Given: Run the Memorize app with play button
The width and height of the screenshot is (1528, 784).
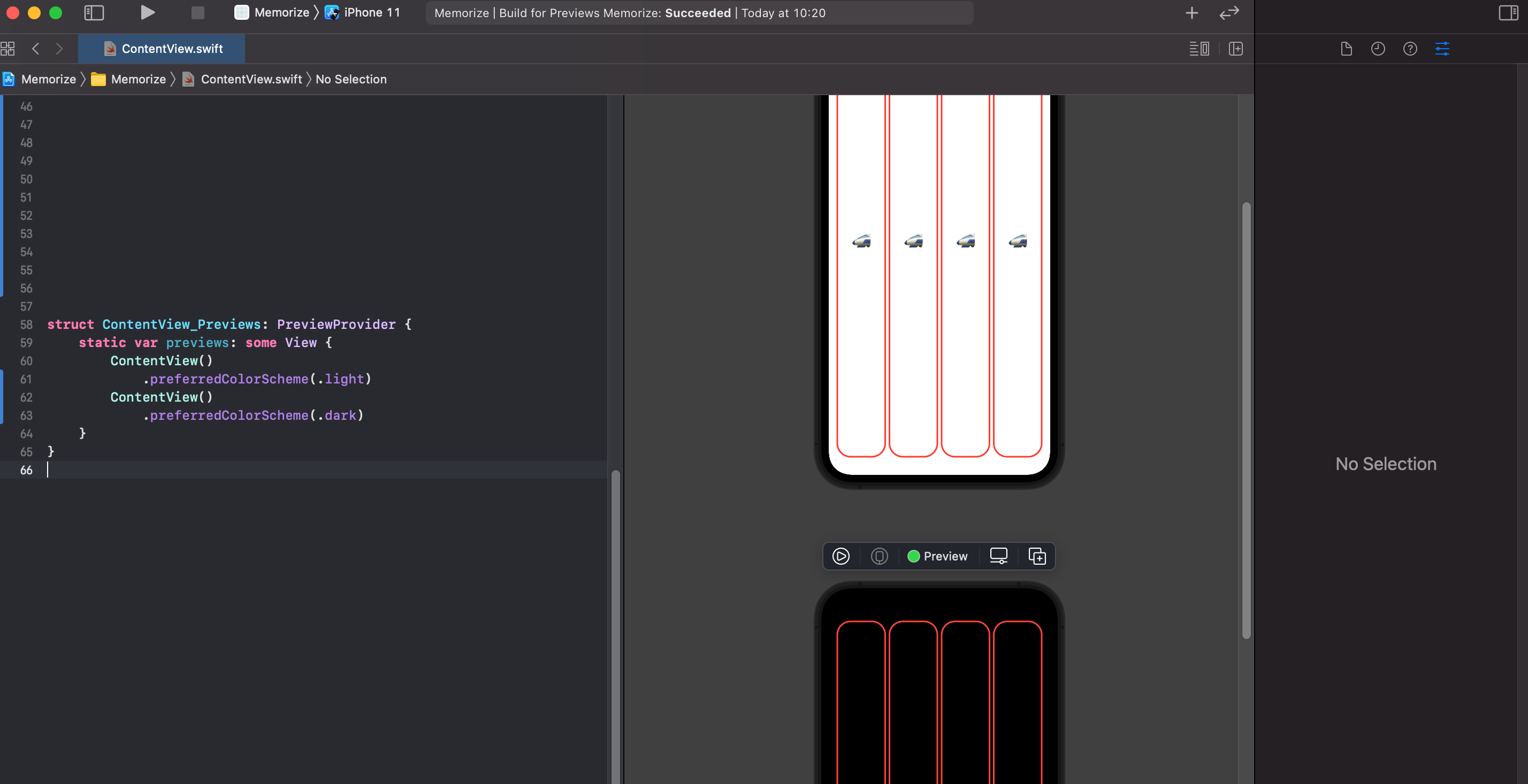Looking at the screenshot, I should [x=147, y=12].
